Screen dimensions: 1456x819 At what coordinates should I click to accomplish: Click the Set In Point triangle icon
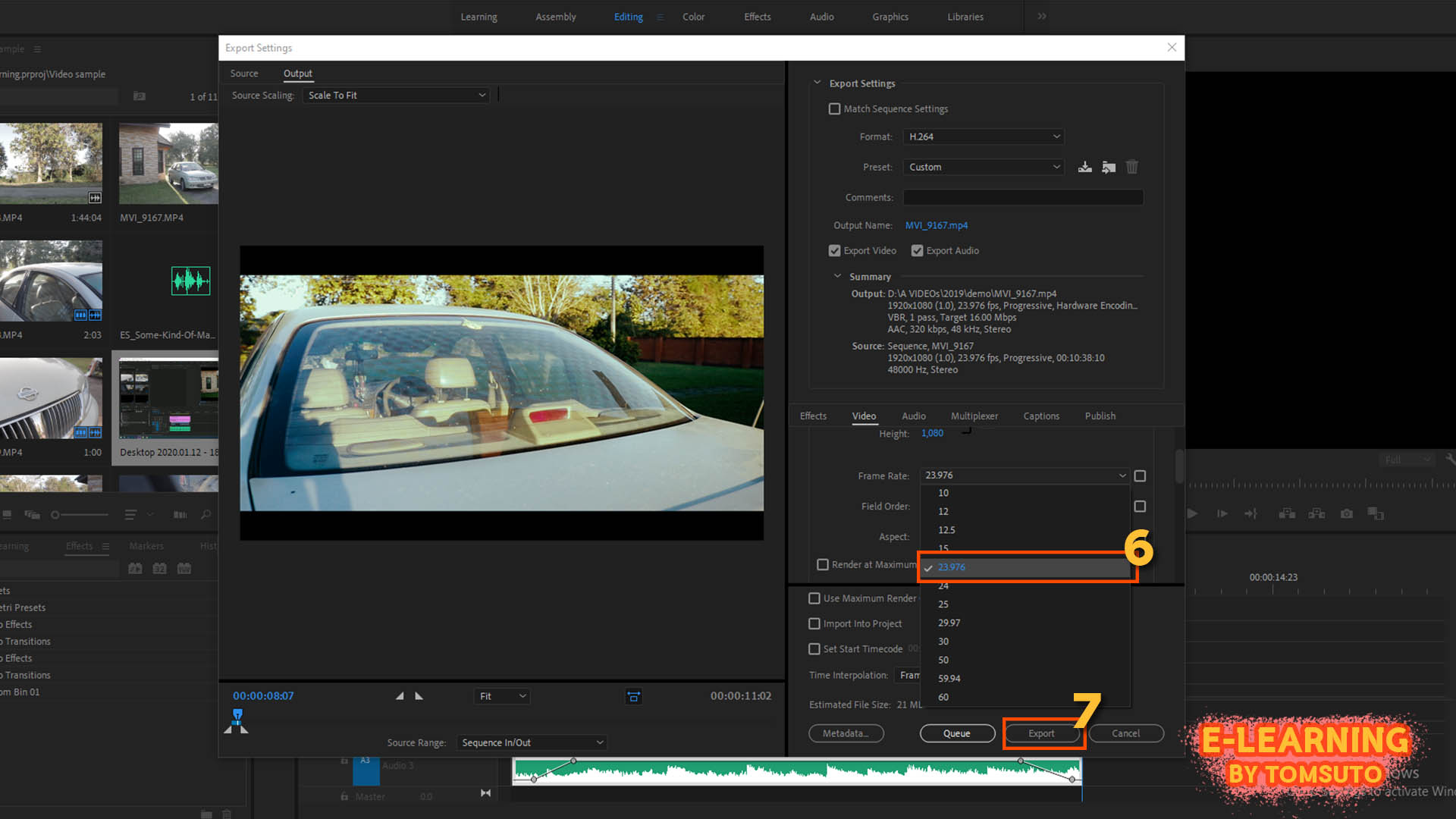pos(400,696)
